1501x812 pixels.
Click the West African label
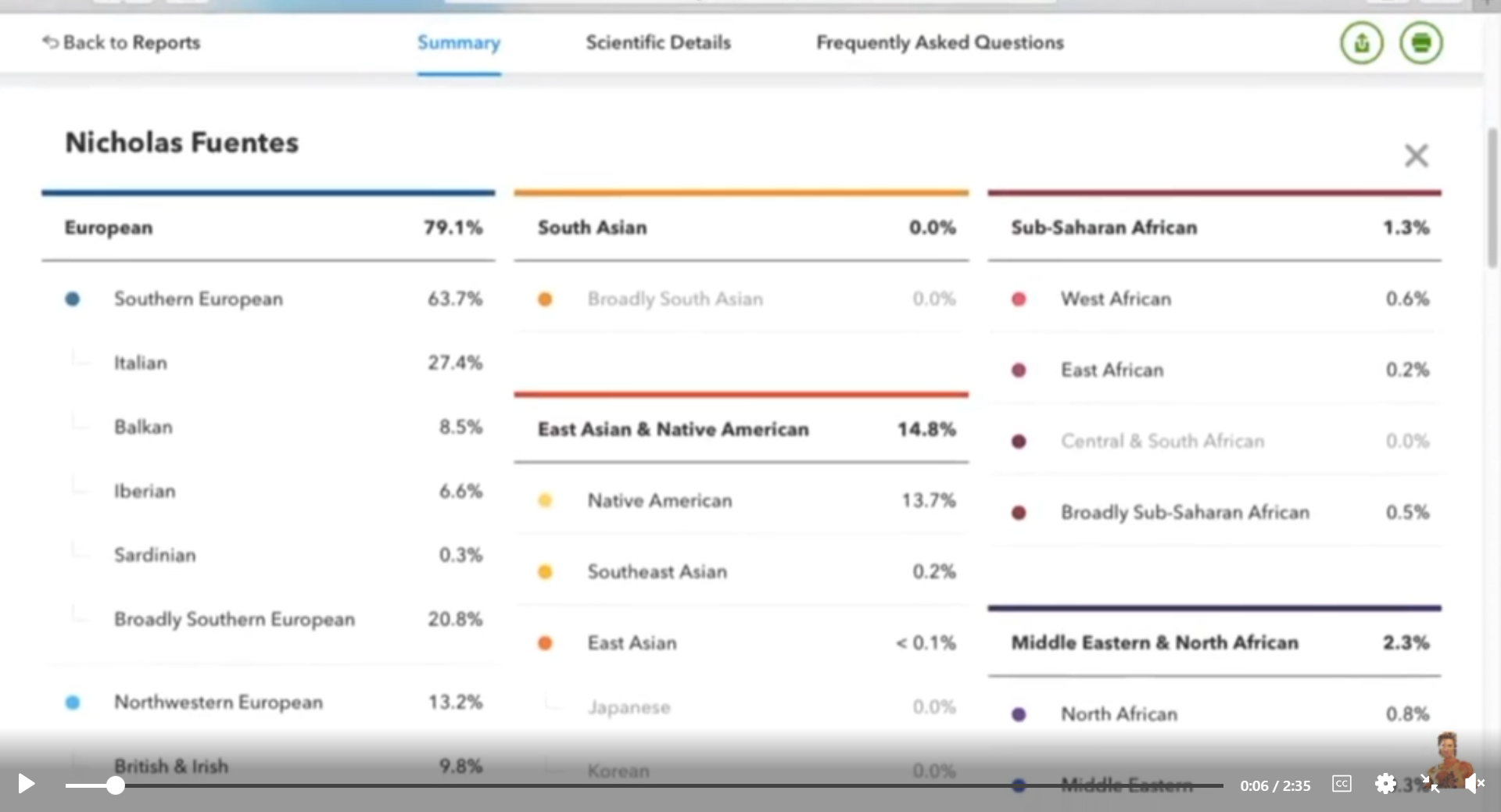click(1116, 299)
